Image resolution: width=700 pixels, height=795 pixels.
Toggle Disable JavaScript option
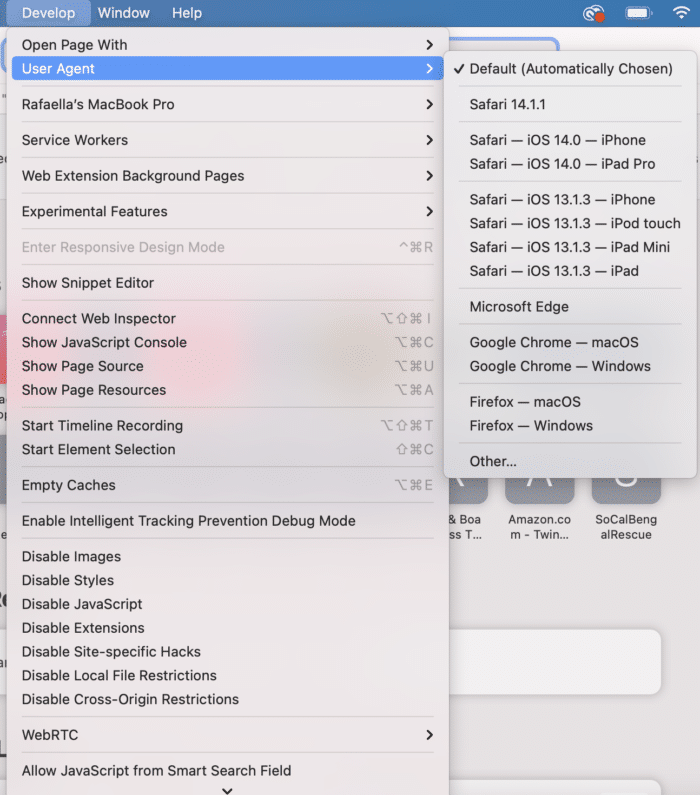pos(228,604)
